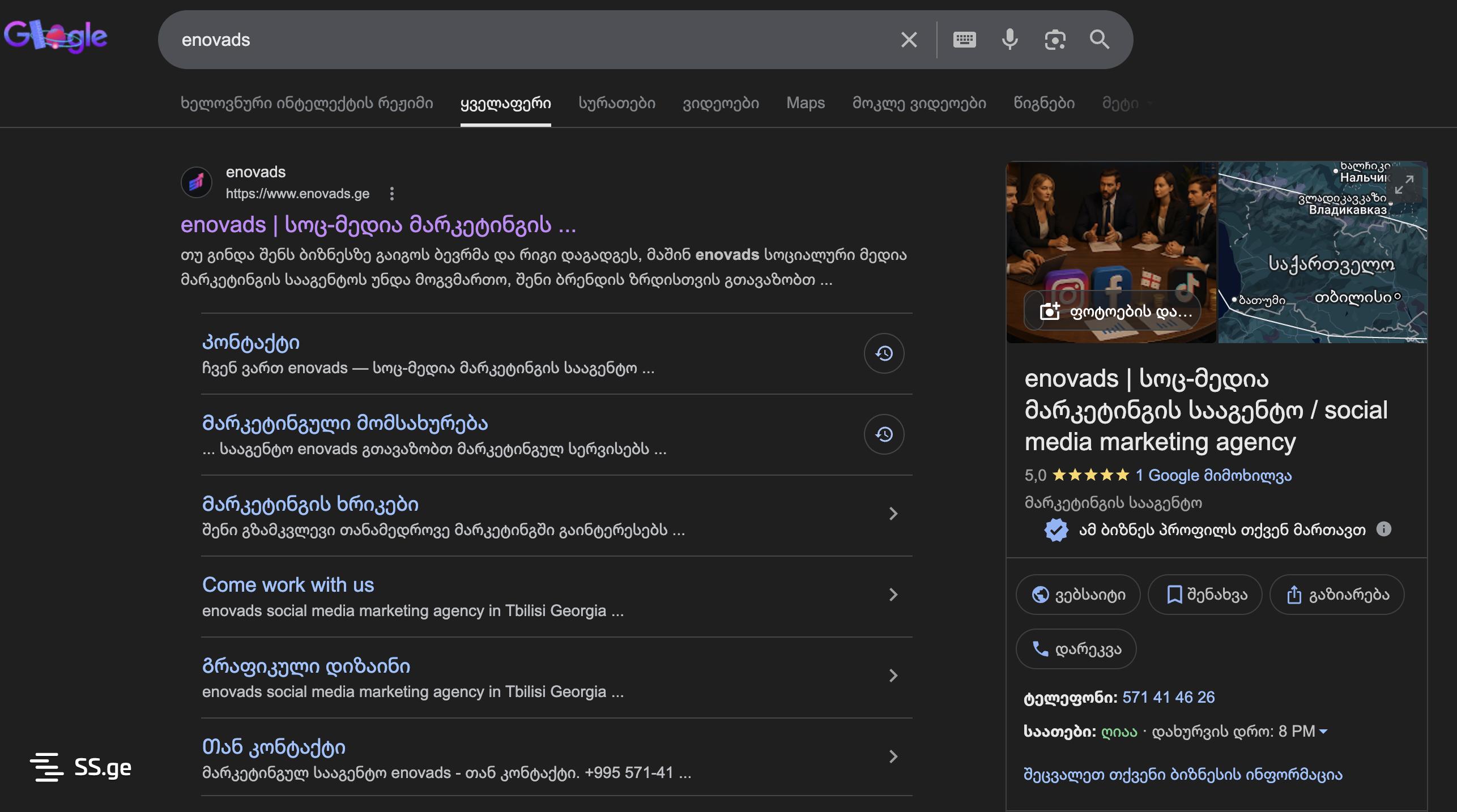The image size is (1457, 812).
Task: Clear the search box with X icon
Action: [909, 40]
